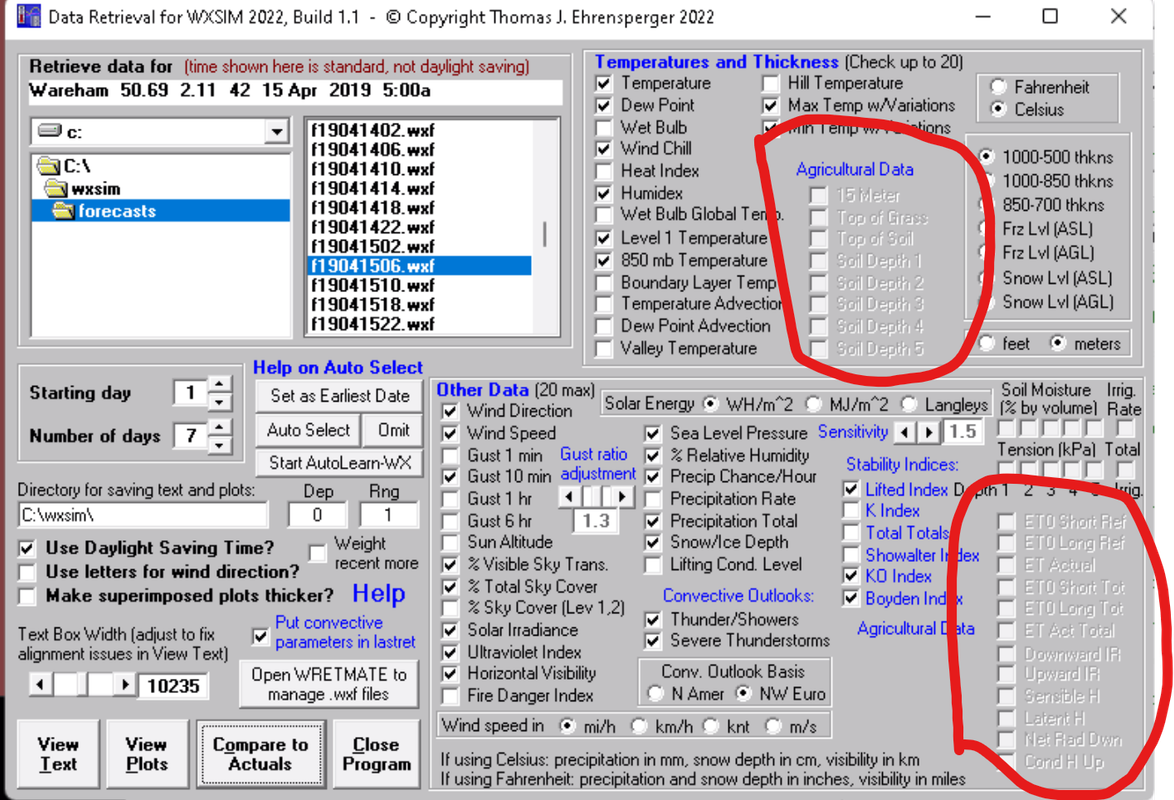Uncheck the Temperature checkbox
Image resolution: width=1174 pixels, height=800 pixels.
[603, 83]
